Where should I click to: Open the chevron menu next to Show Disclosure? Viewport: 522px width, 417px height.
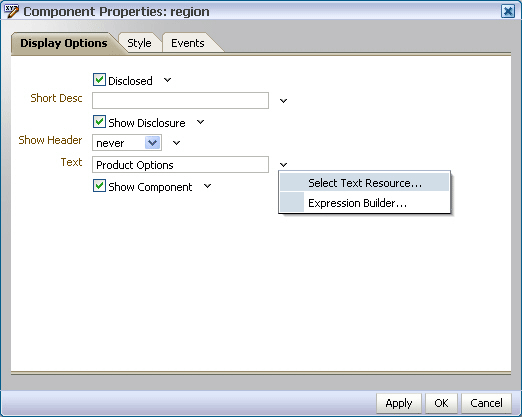(200, 122)
